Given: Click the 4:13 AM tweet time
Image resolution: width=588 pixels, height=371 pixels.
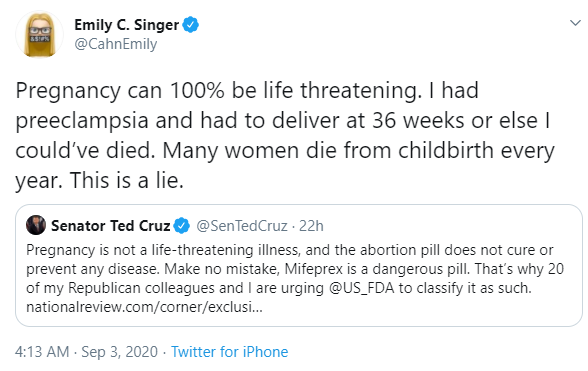Looking at the screenshot, I should tap(42, 351).
